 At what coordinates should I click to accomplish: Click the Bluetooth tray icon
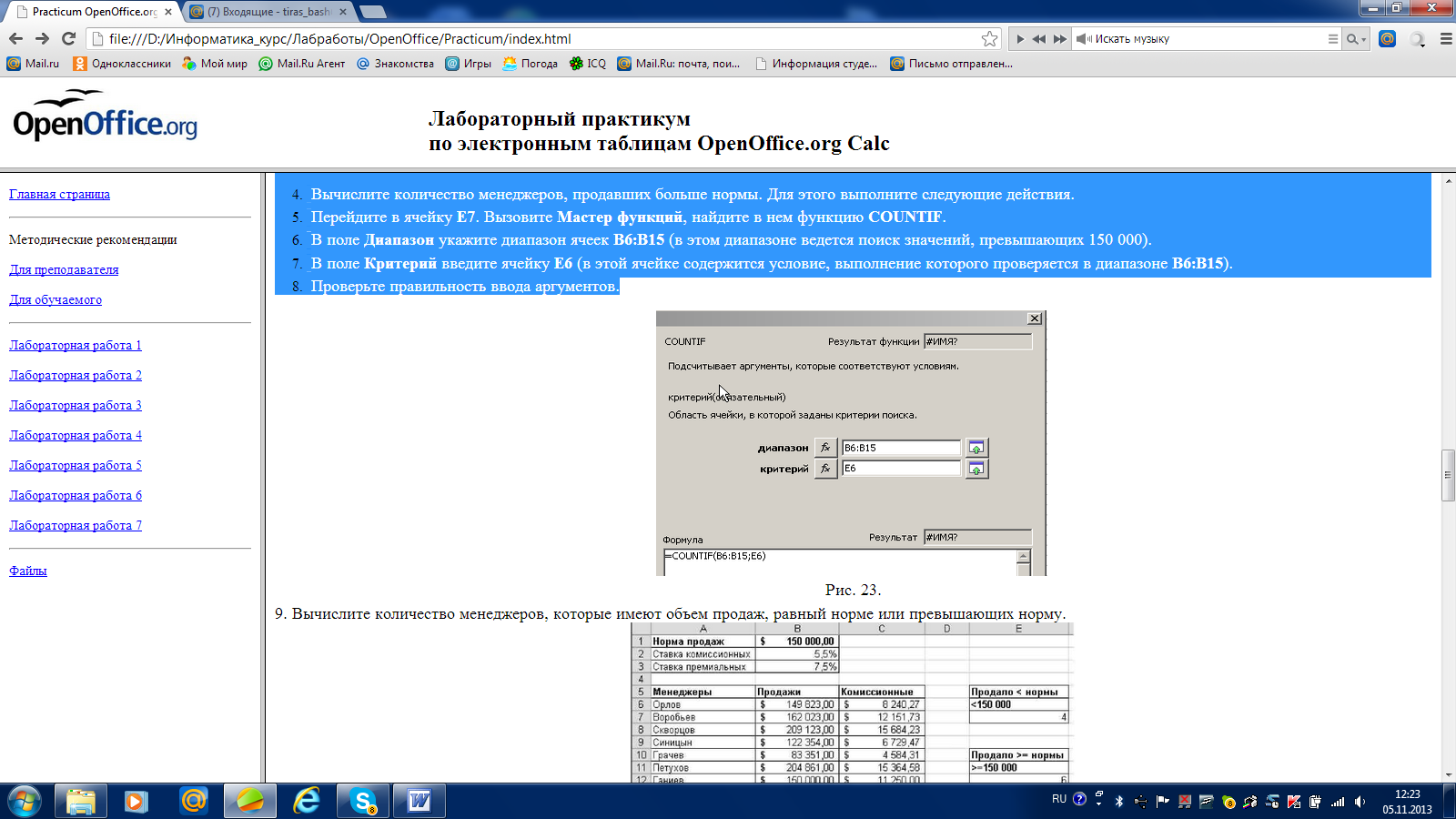[x=1119, y=802]
